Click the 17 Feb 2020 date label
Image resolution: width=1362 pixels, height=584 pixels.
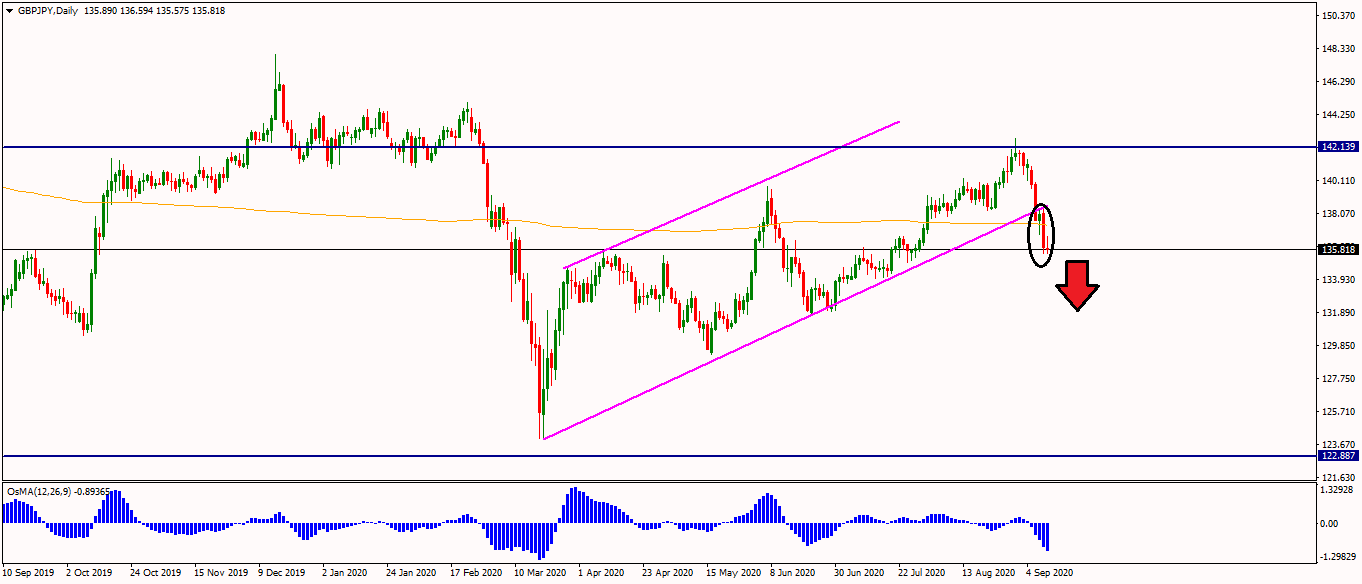(475, 574)
